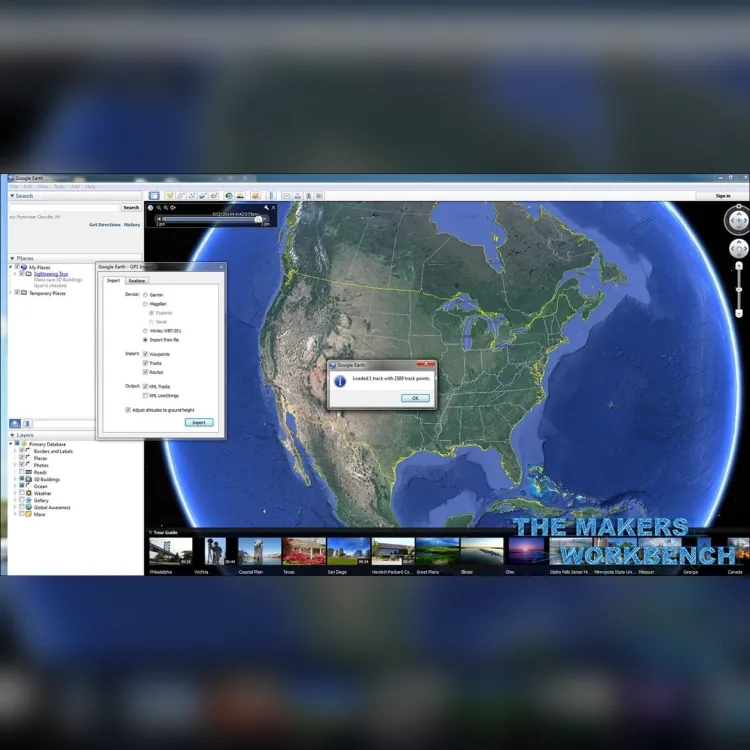Switch to the Realtime tab
This screenshot has height=750, width=750.
pos(137,281)
